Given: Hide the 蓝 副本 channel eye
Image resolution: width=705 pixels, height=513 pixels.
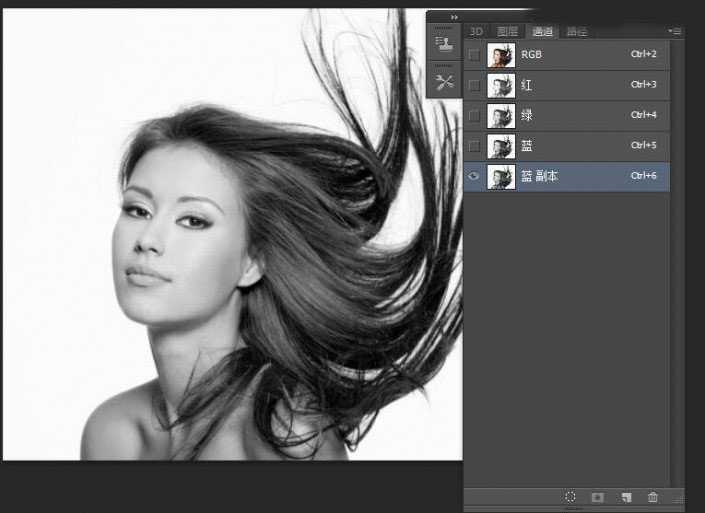Looking at the screenshot, I should (474, 176).
